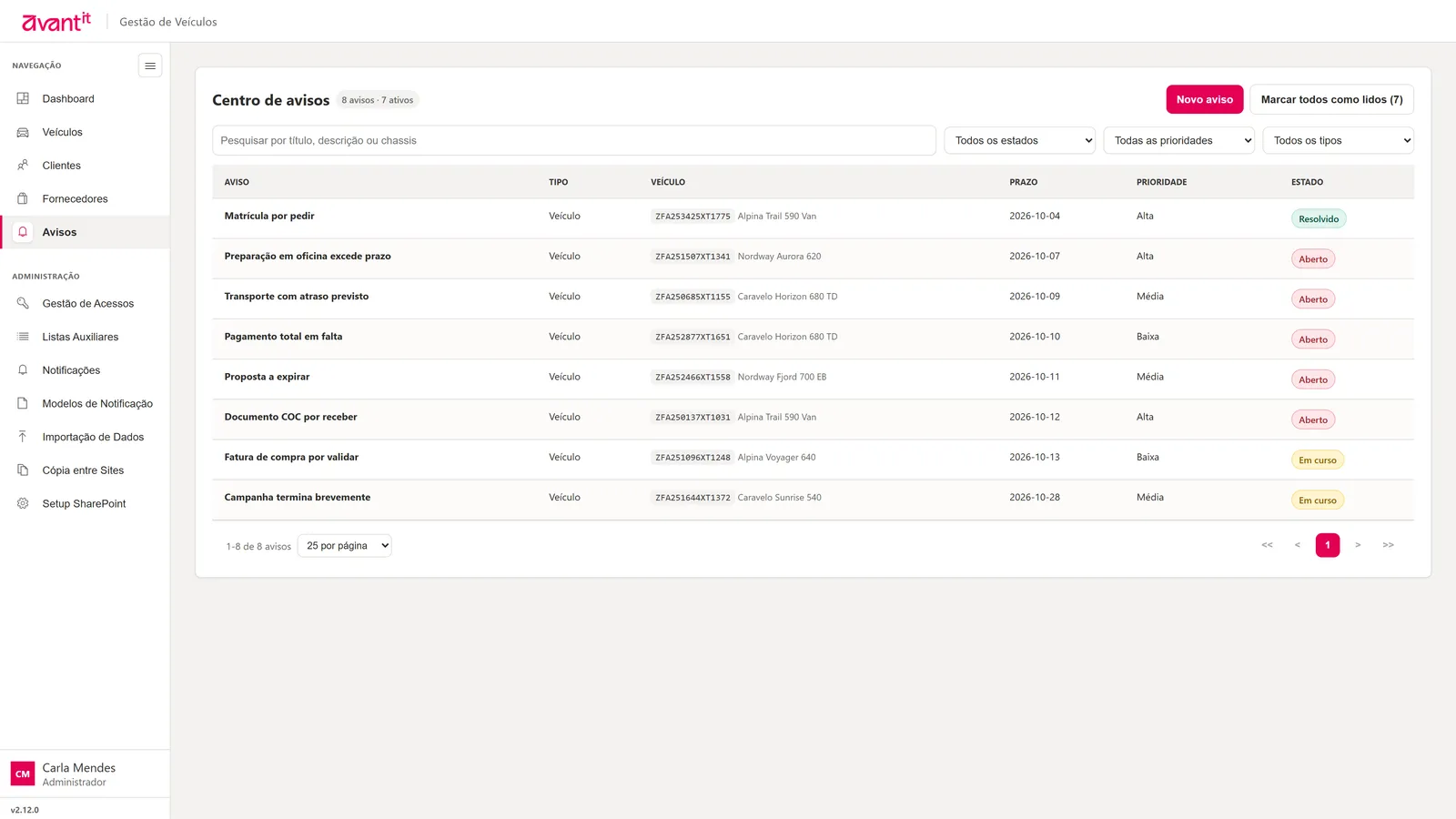Click the PRIORIDADE column header

pyautogui.click(x=1161, y=182)
